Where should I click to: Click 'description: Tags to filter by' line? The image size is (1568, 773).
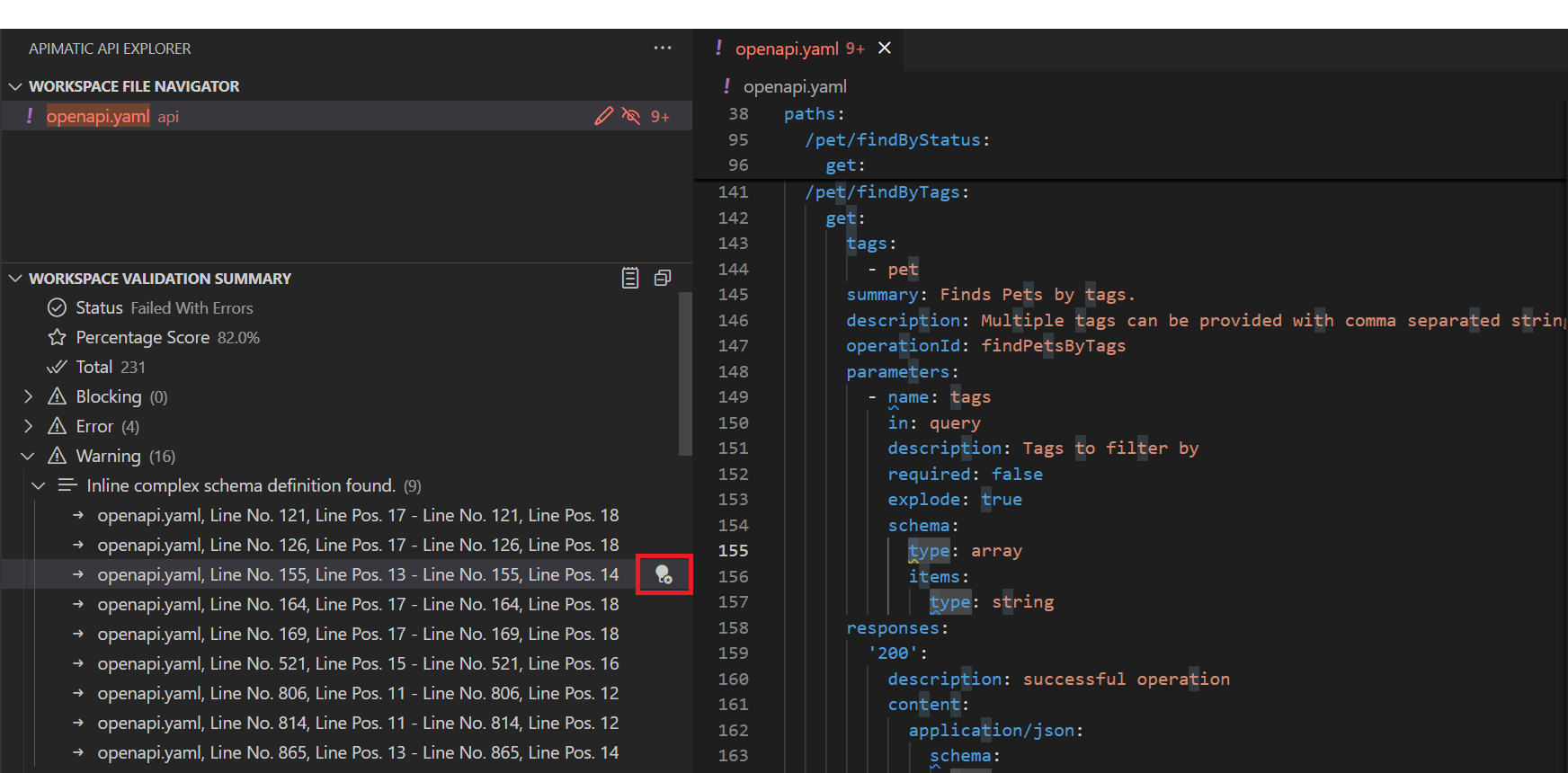(x=1043, y=448)
